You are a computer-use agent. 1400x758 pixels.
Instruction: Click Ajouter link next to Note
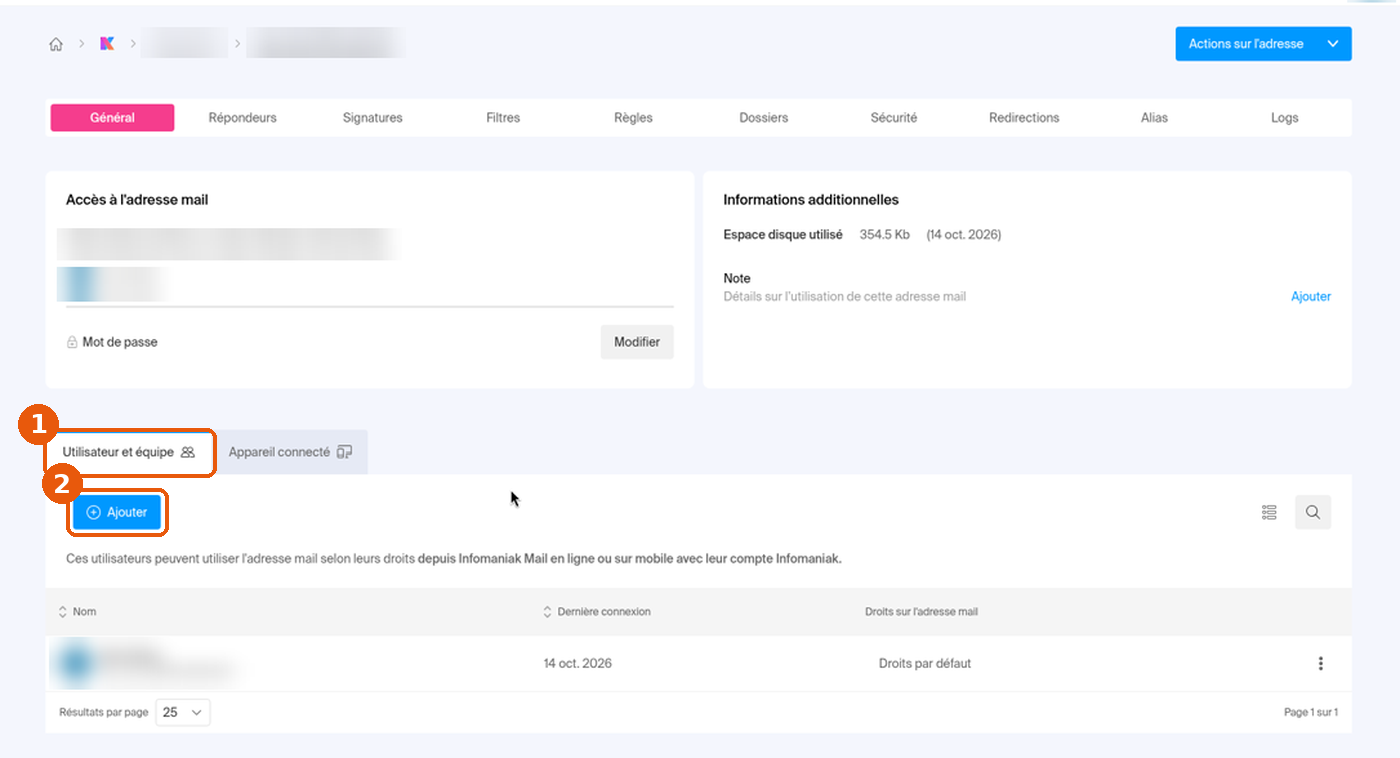[1311, 297]
